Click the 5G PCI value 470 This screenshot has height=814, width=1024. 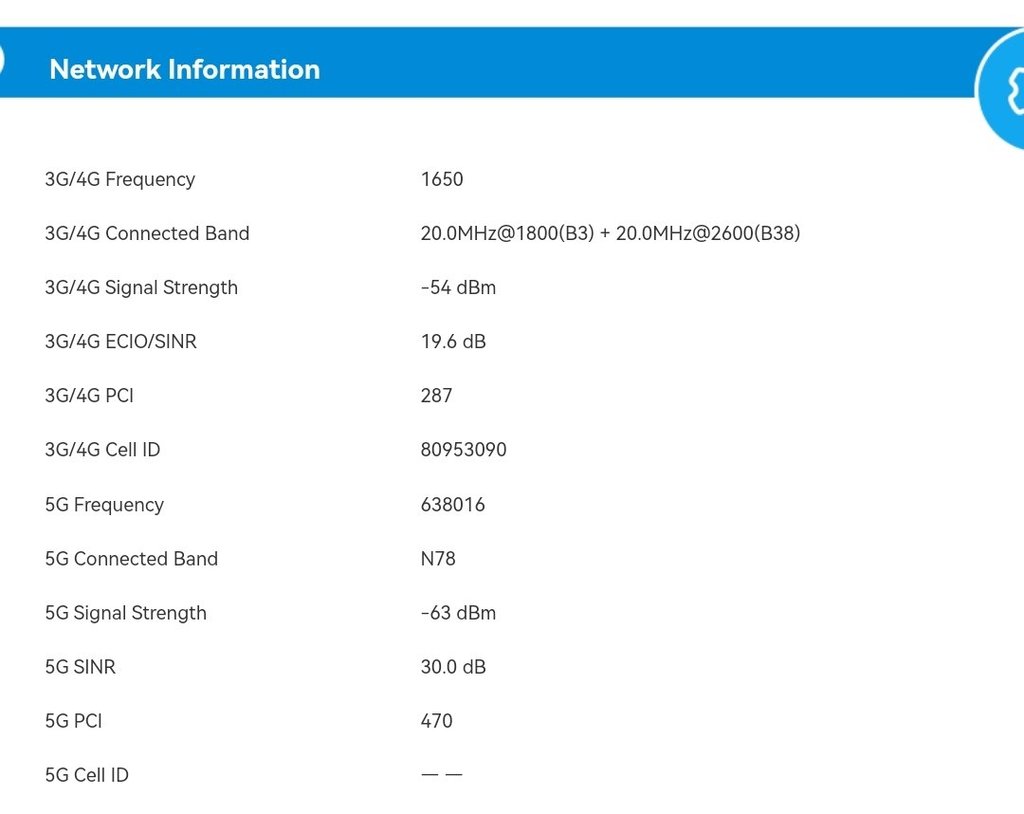pos(437,721)
